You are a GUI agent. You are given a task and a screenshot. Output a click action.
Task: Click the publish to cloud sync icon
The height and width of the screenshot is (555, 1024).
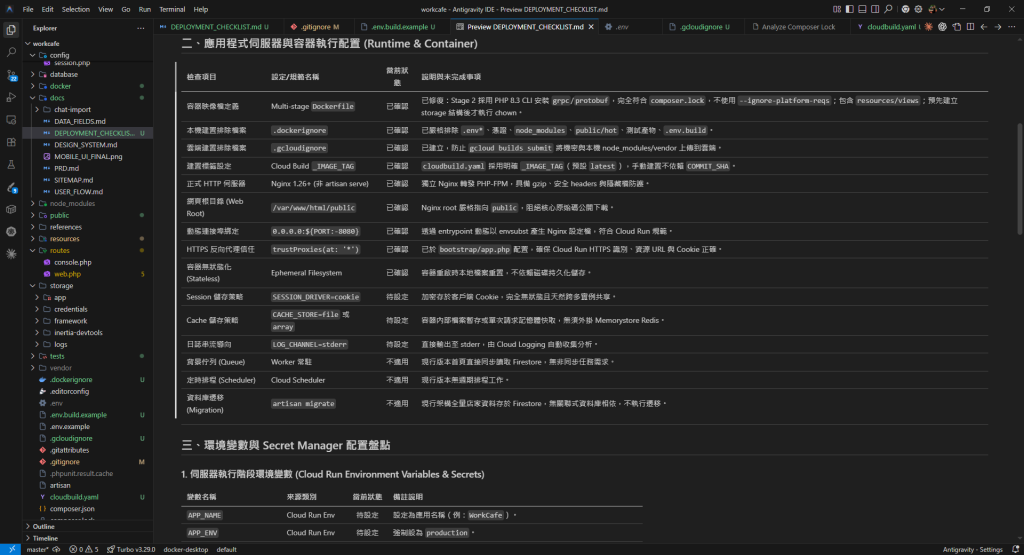tap(57, 549)
